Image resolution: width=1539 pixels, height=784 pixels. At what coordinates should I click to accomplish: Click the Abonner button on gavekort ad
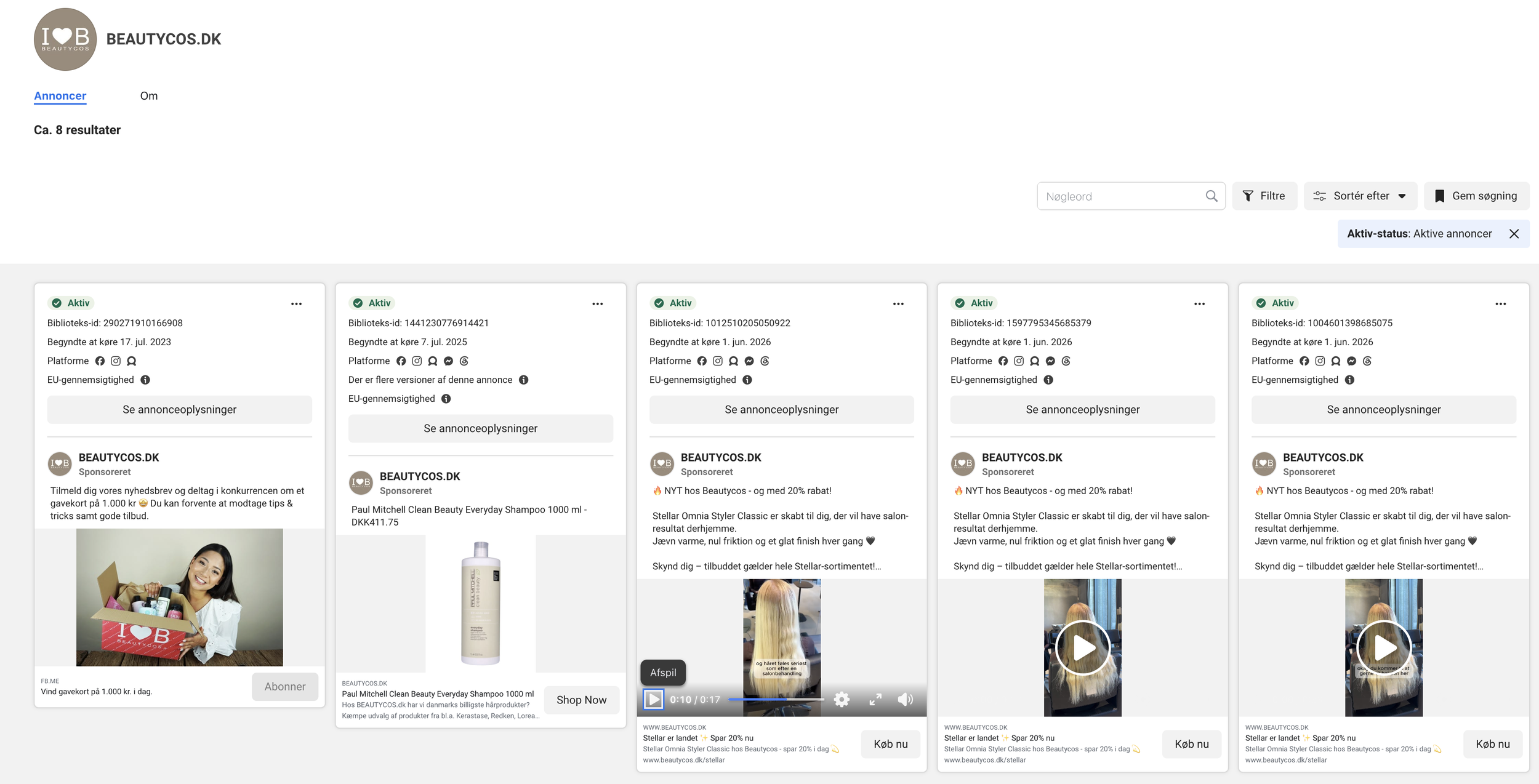285,687
